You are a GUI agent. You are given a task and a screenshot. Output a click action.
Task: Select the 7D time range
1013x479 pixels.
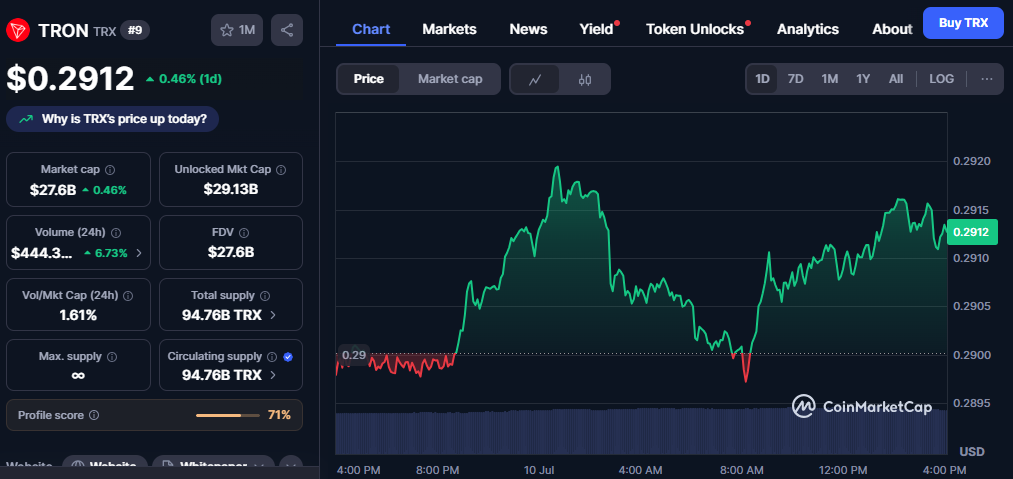[x=795, y=79]
